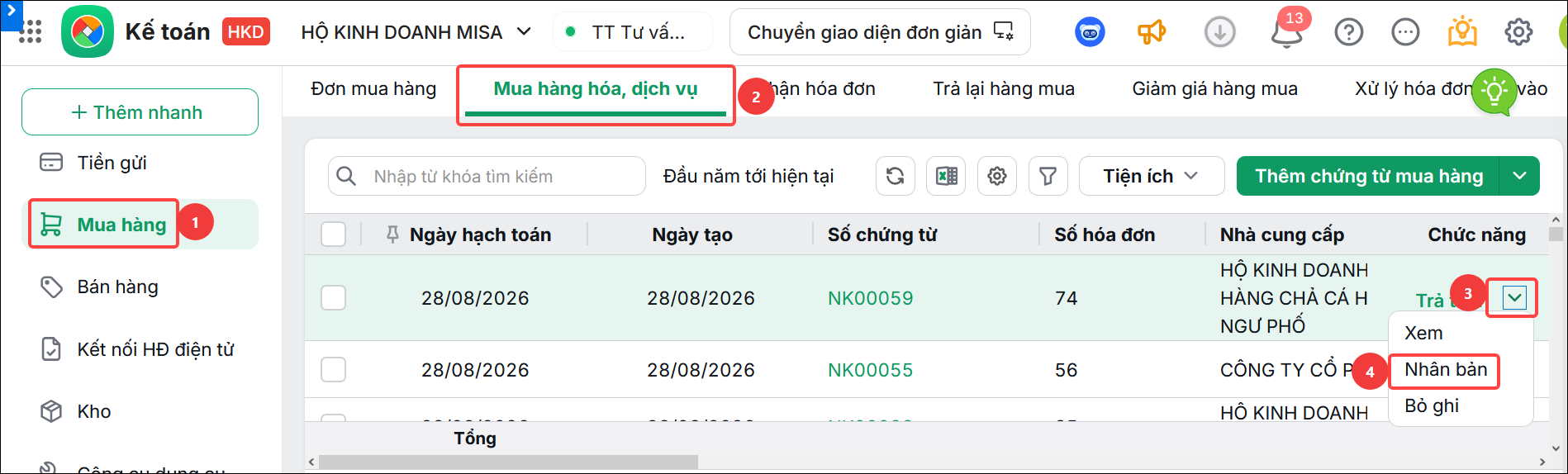1568x474 pixels.
Task: Open voucher link NK00059
Action: tap(871, 298)
